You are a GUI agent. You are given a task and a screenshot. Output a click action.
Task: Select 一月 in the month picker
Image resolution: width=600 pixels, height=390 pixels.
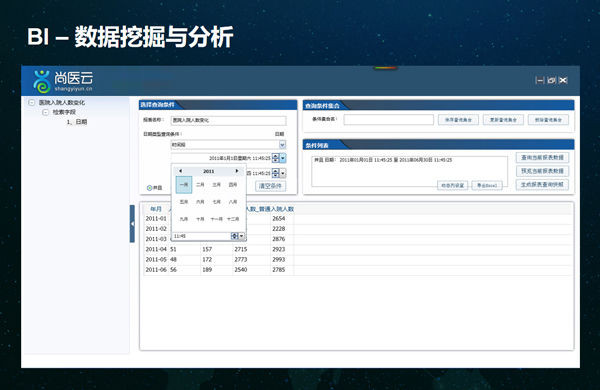184,185
